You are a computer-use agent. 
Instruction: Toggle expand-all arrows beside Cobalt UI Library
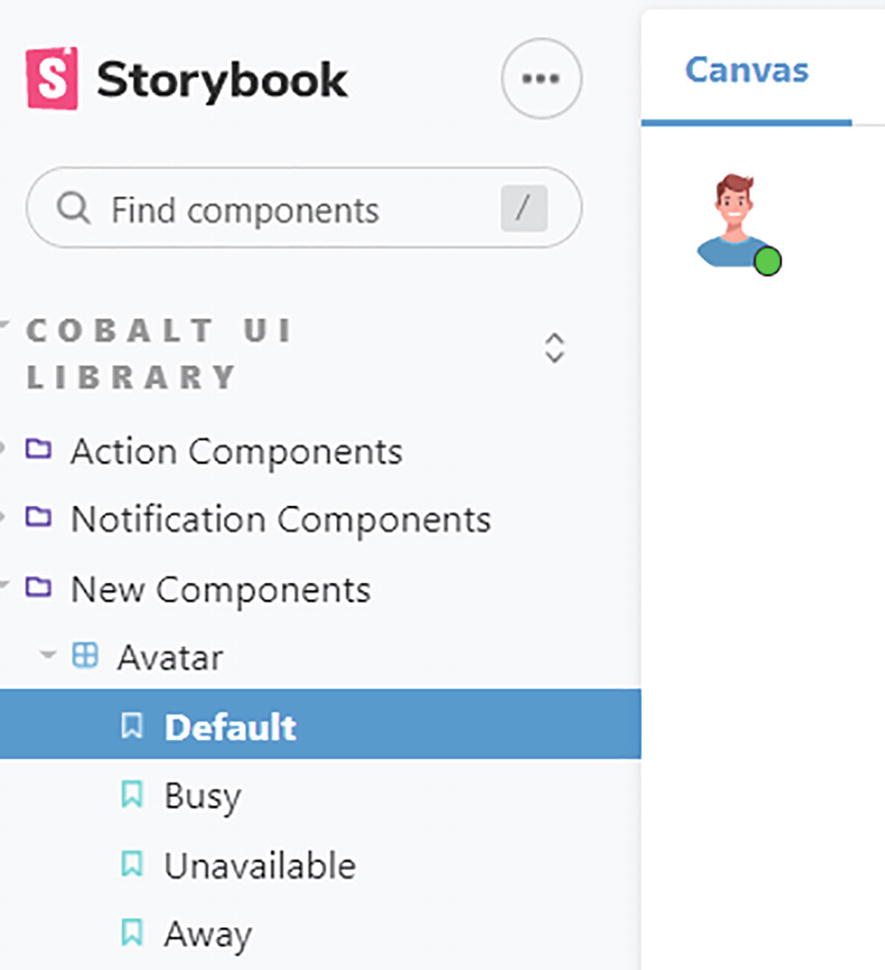click(x=554, y=348)
